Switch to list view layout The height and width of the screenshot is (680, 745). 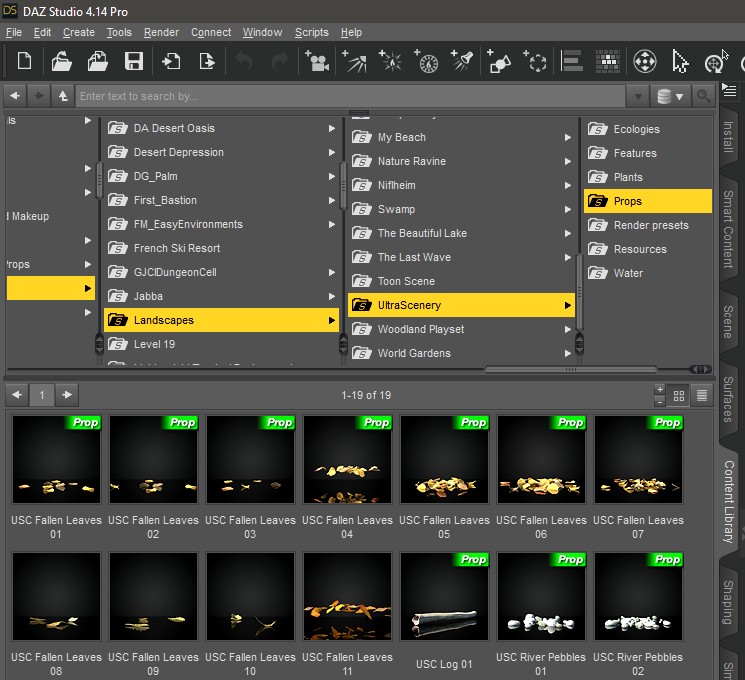pyautogui.click(x=702, y=395)
